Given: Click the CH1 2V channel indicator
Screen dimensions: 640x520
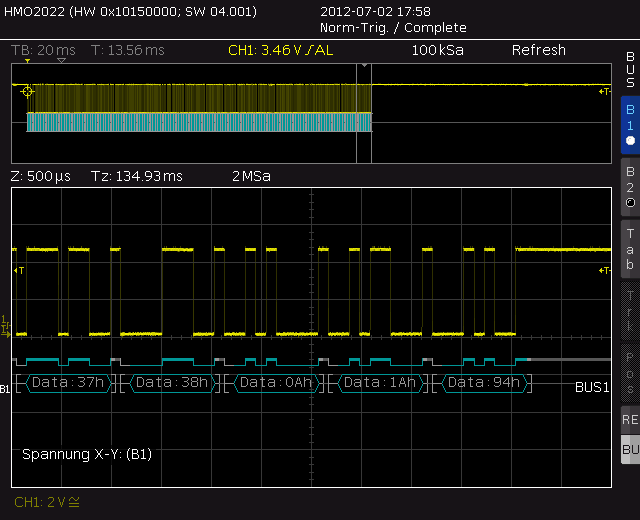Looking at the screenshot, I should click(x=47, y=502).
